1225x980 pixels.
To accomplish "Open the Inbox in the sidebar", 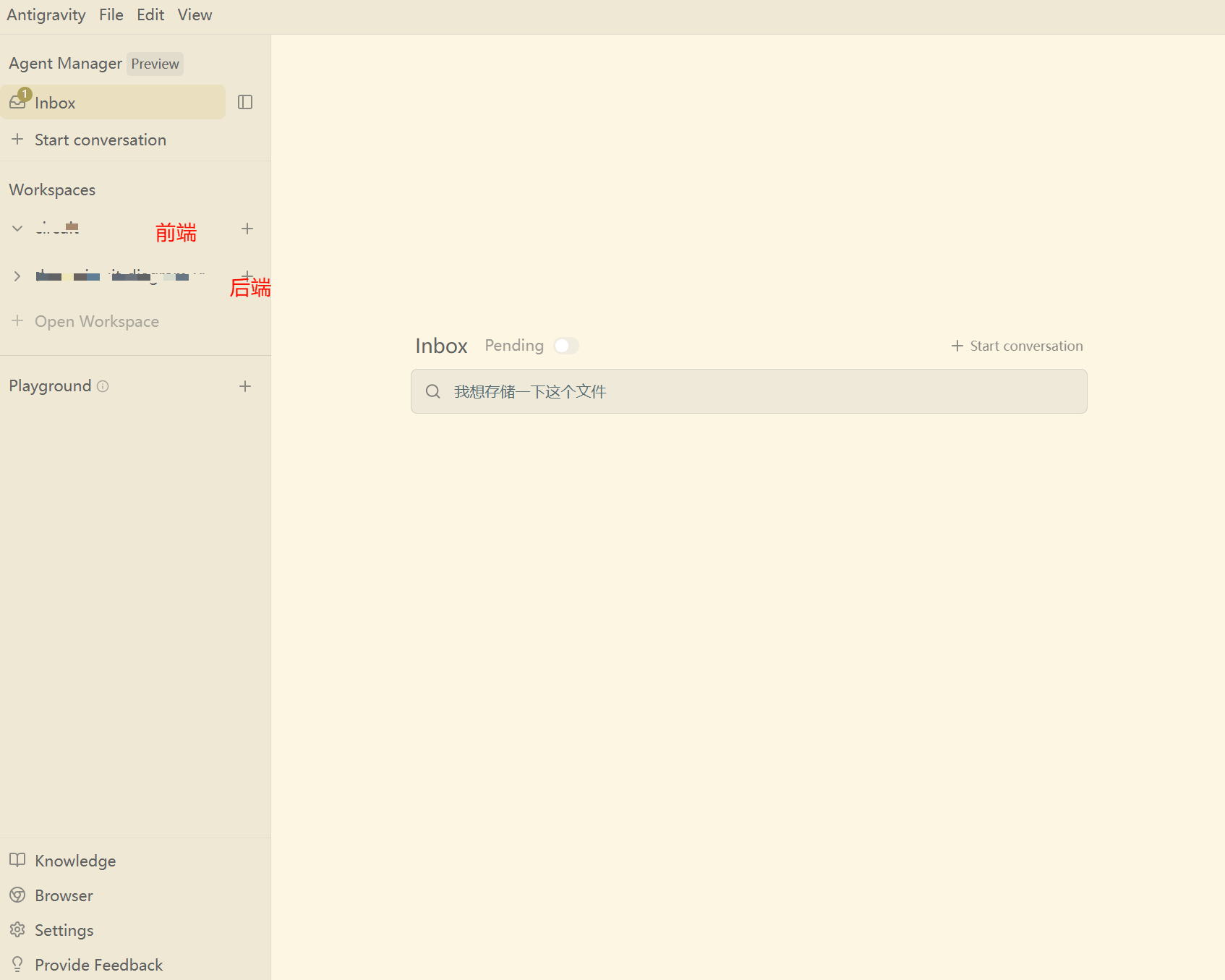I will [x=113, y=102].
